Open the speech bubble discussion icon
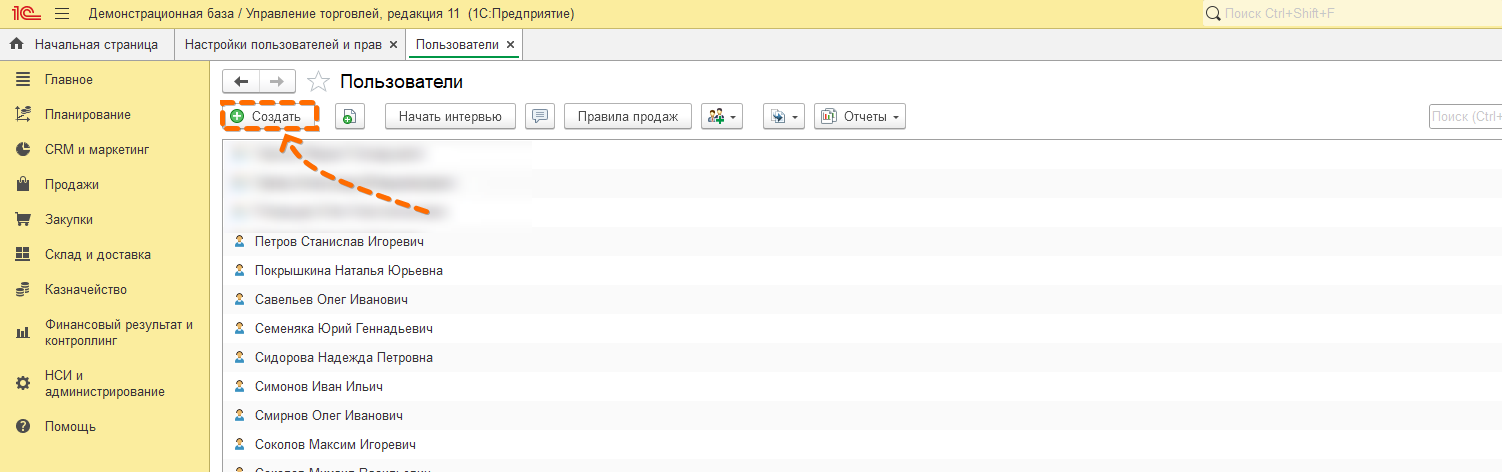 pyautogui.click(x=540, y=117)
